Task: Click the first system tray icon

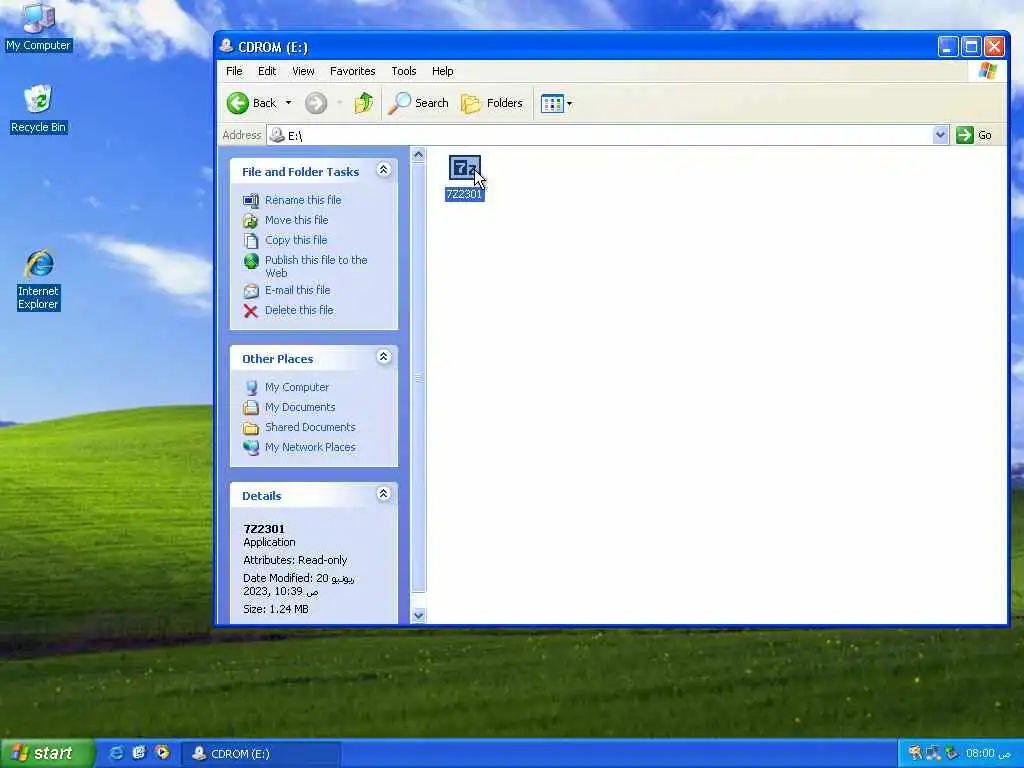Action: 916,754
